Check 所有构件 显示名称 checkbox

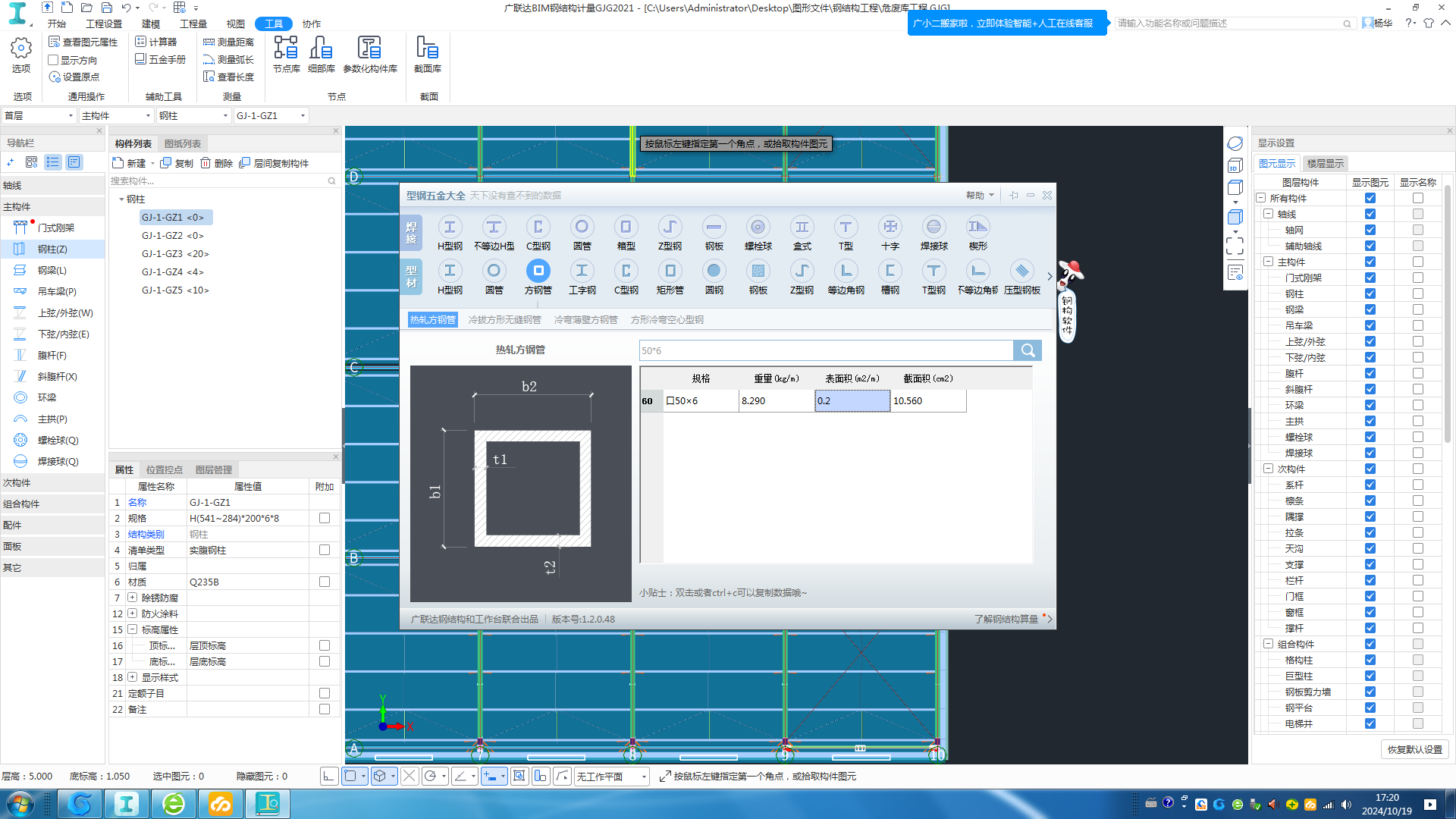click(x=1417, y=198)
